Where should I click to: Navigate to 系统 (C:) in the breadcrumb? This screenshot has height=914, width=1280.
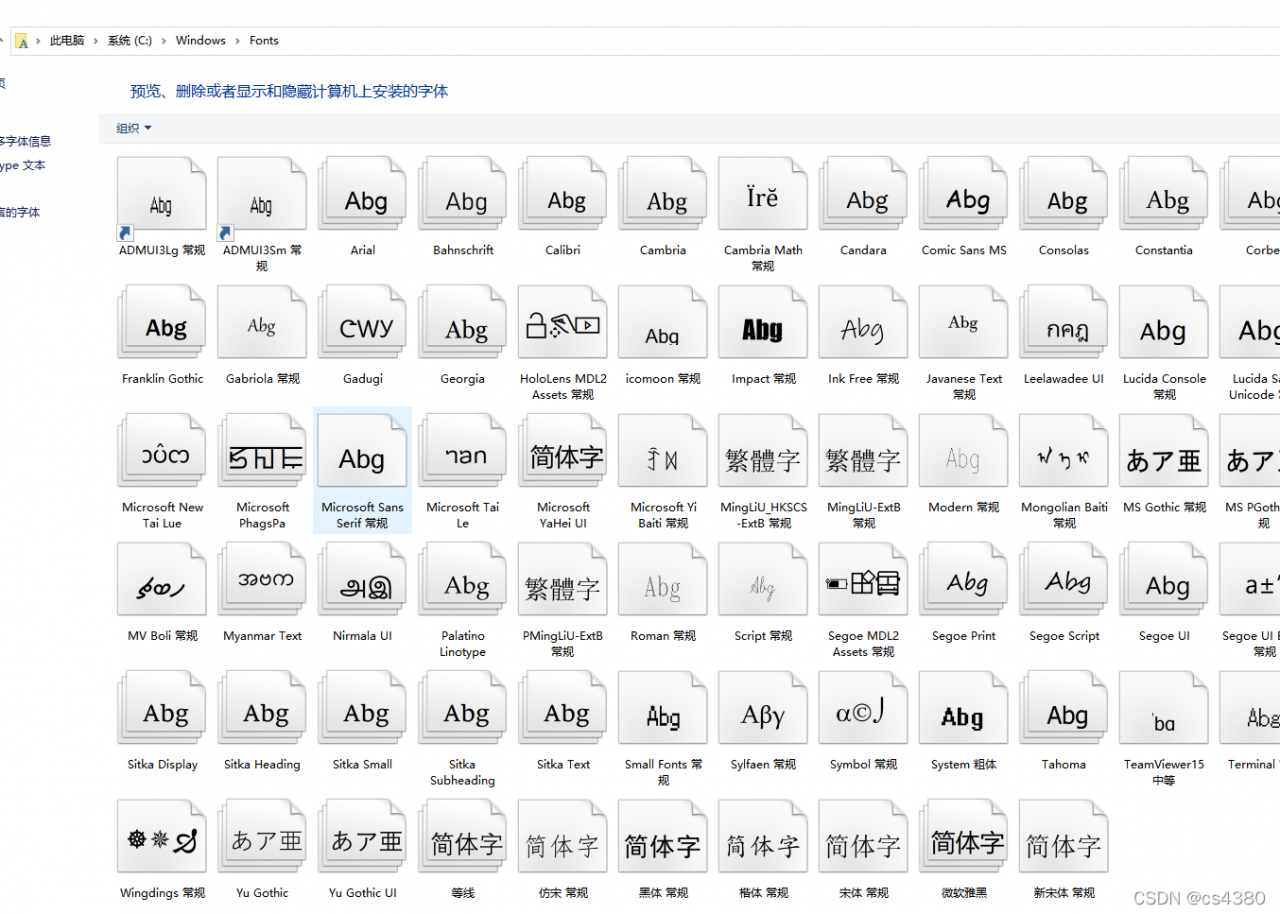point(130,41)
